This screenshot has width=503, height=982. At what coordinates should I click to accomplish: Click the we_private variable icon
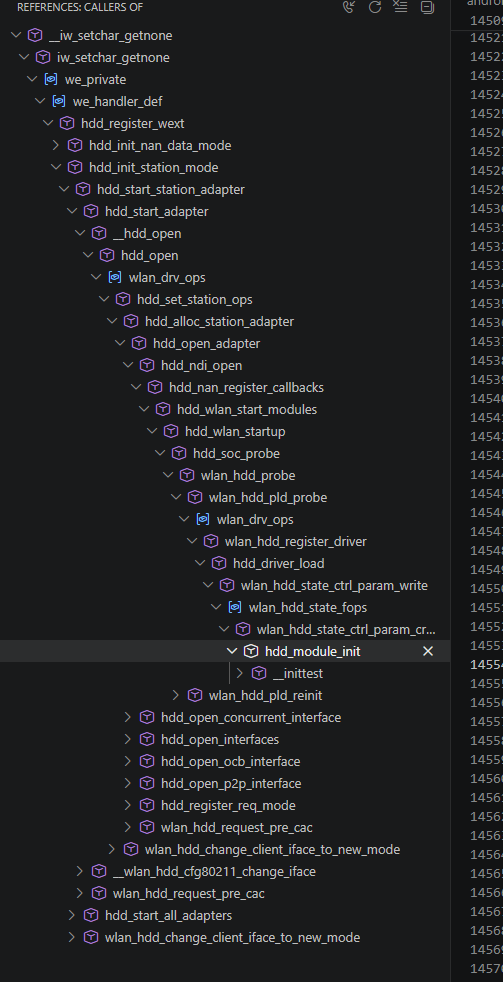51,80
